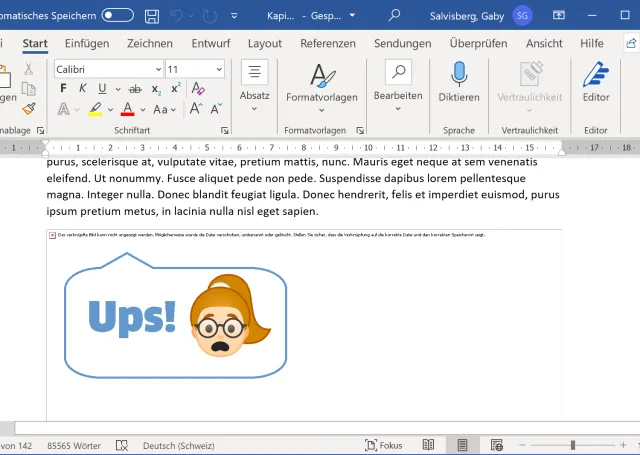Click the Format Painter brush icon

pos(29,109)
